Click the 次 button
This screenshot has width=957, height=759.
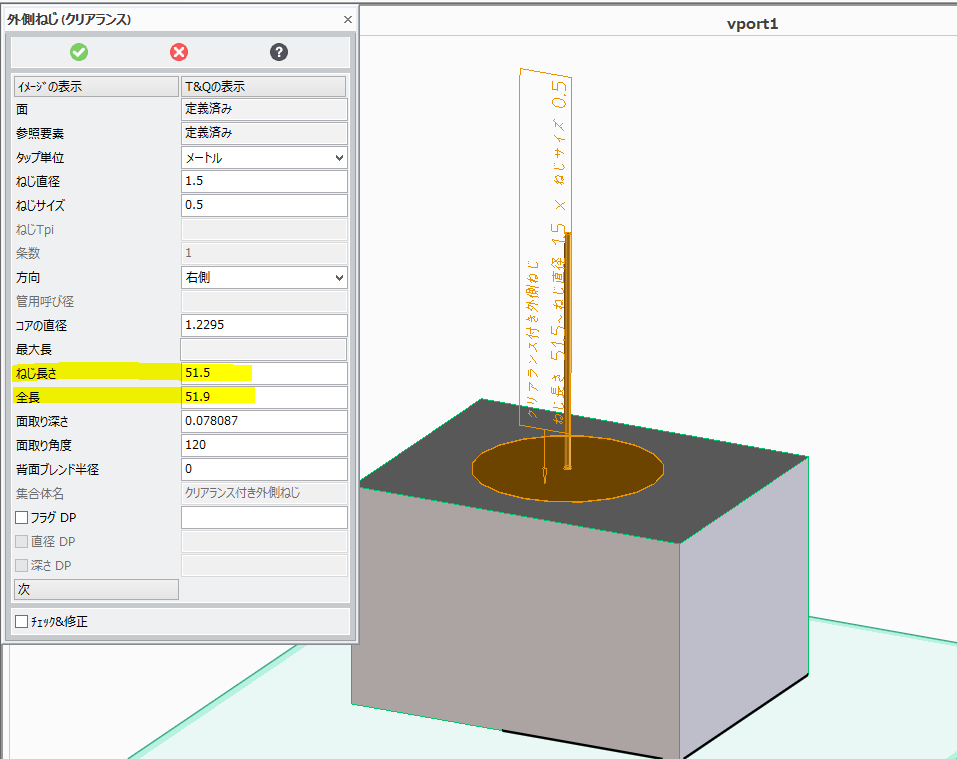pos(96,590)
